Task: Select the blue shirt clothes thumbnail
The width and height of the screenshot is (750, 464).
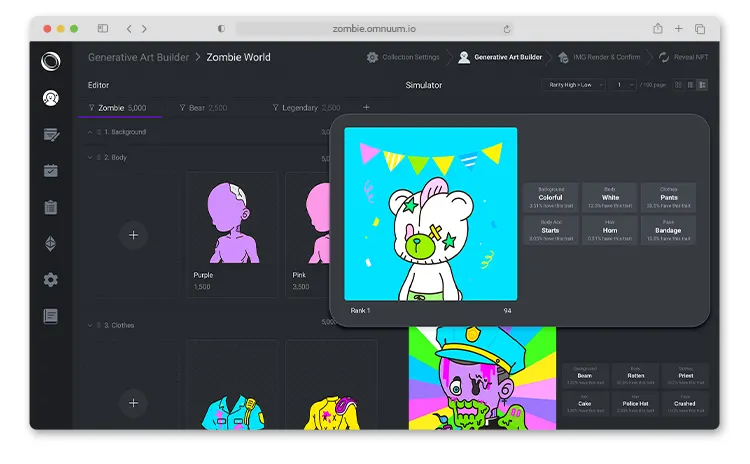Action: [x=232, y=385]
